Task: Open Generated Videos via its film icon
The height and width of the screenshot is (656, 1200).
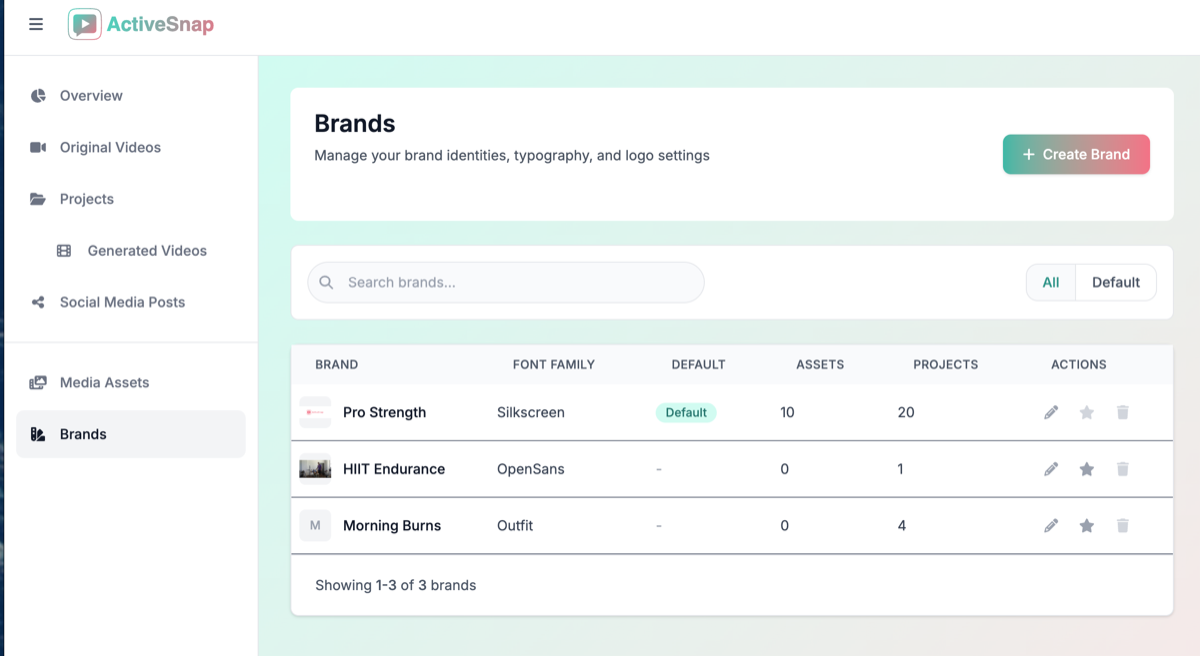Action: (65, 250)
